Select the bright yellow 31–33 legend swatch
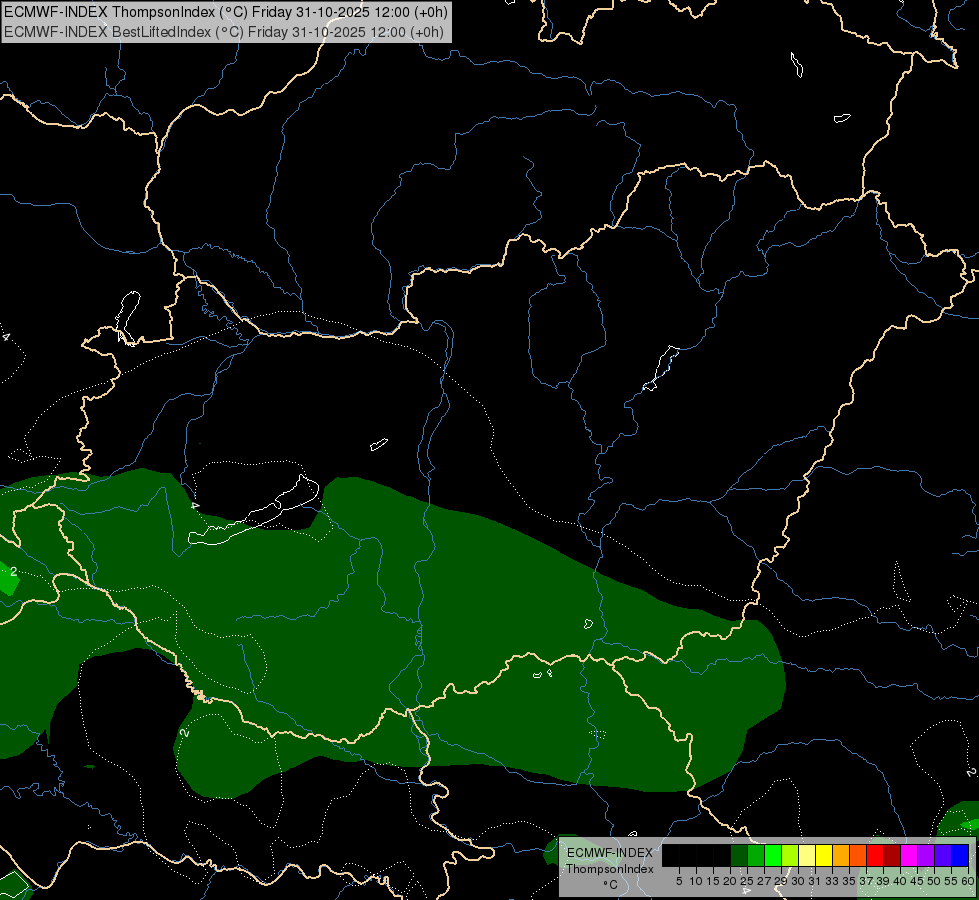This screenshot has height=900, width=979. [824, 855]
